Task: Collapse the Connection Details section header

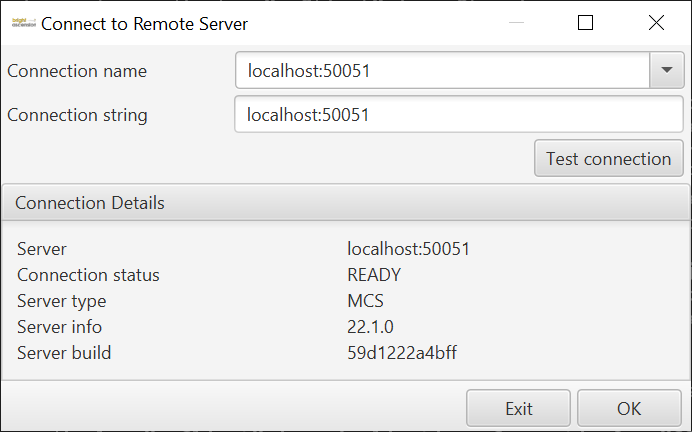Action: pos(345,203)
